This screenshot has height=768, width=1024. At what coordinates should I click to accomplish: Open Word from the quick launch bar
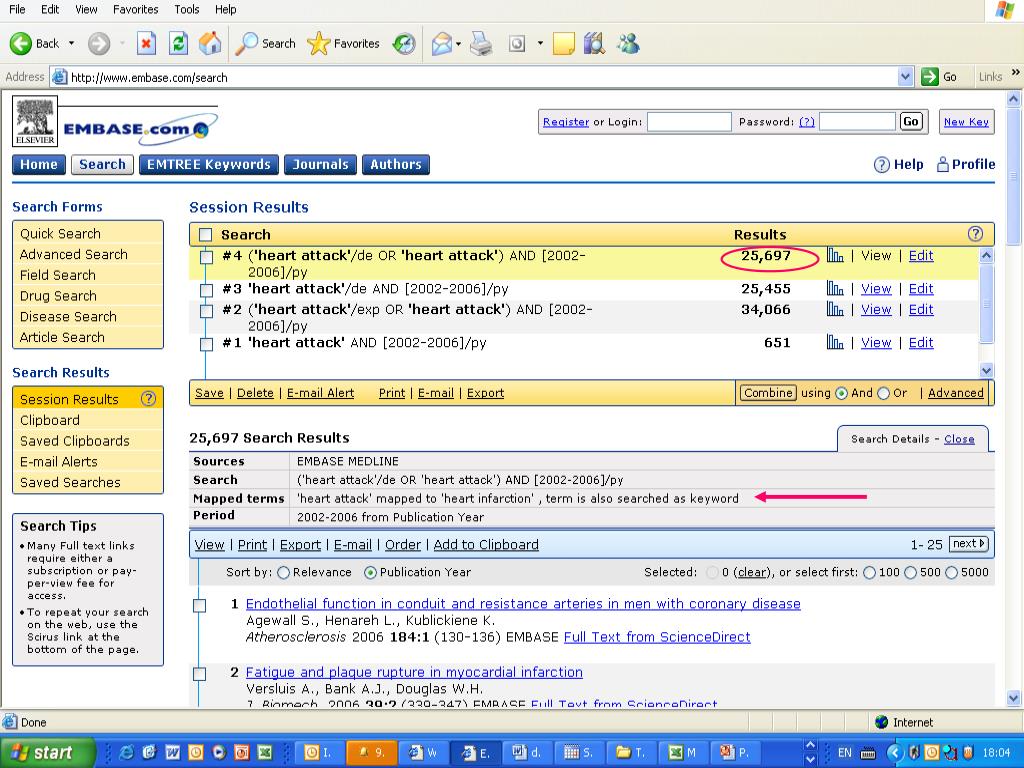172,752
